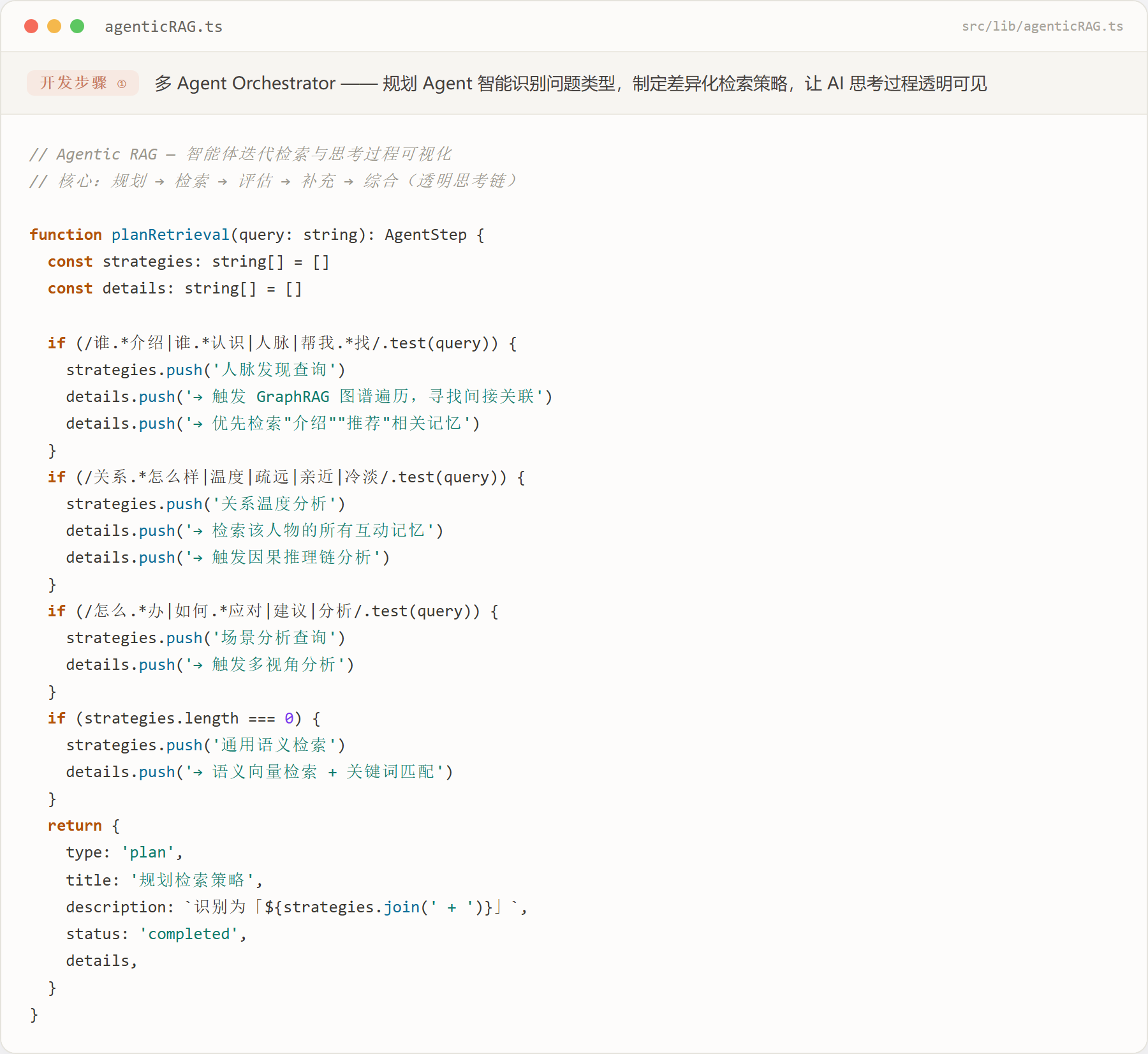1148x1054 pixels.
Task: Click the details.push line mentioning GraphRAG
Action: (309, 397)
